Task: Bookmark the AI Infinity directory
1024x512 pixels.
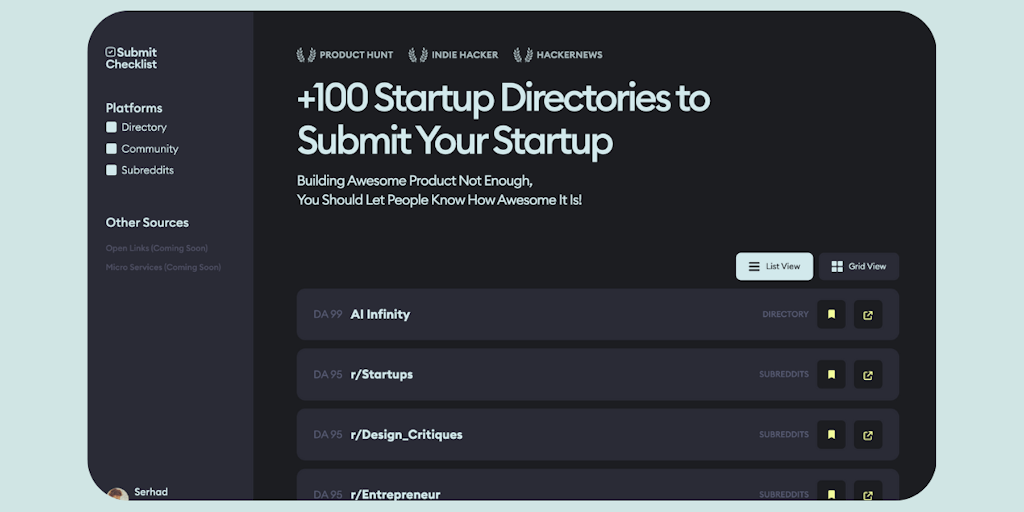Action: pos(831,314)
